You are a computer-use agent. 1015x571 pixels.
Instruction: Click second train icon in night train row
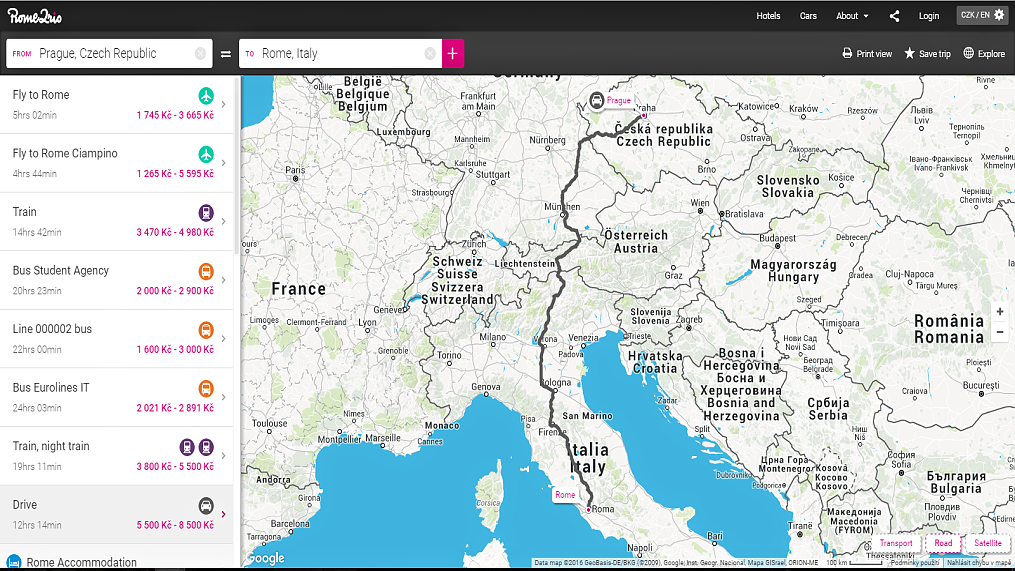point(206,447)
